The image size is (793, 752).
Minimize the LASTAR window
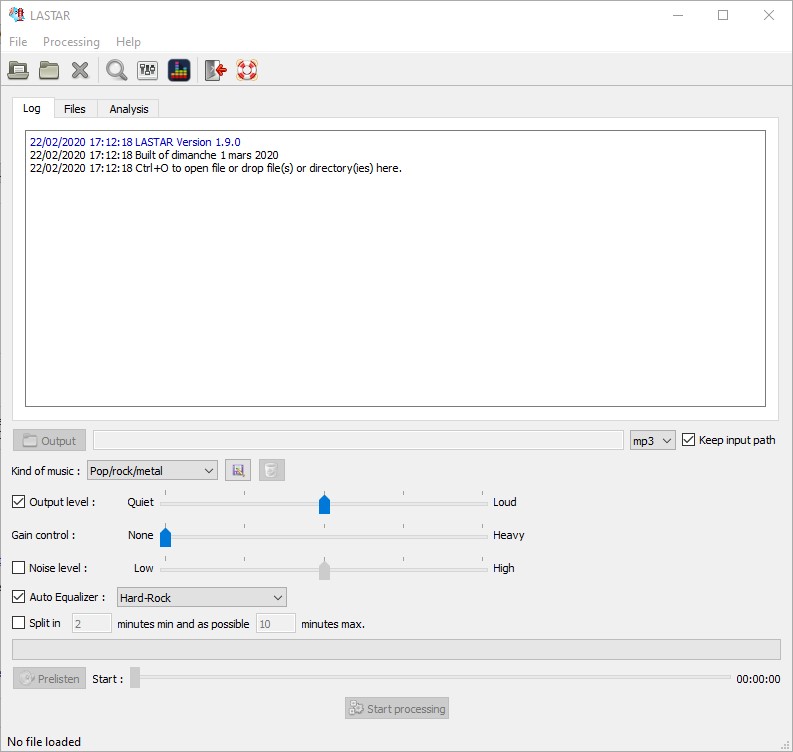click(678, 15)
